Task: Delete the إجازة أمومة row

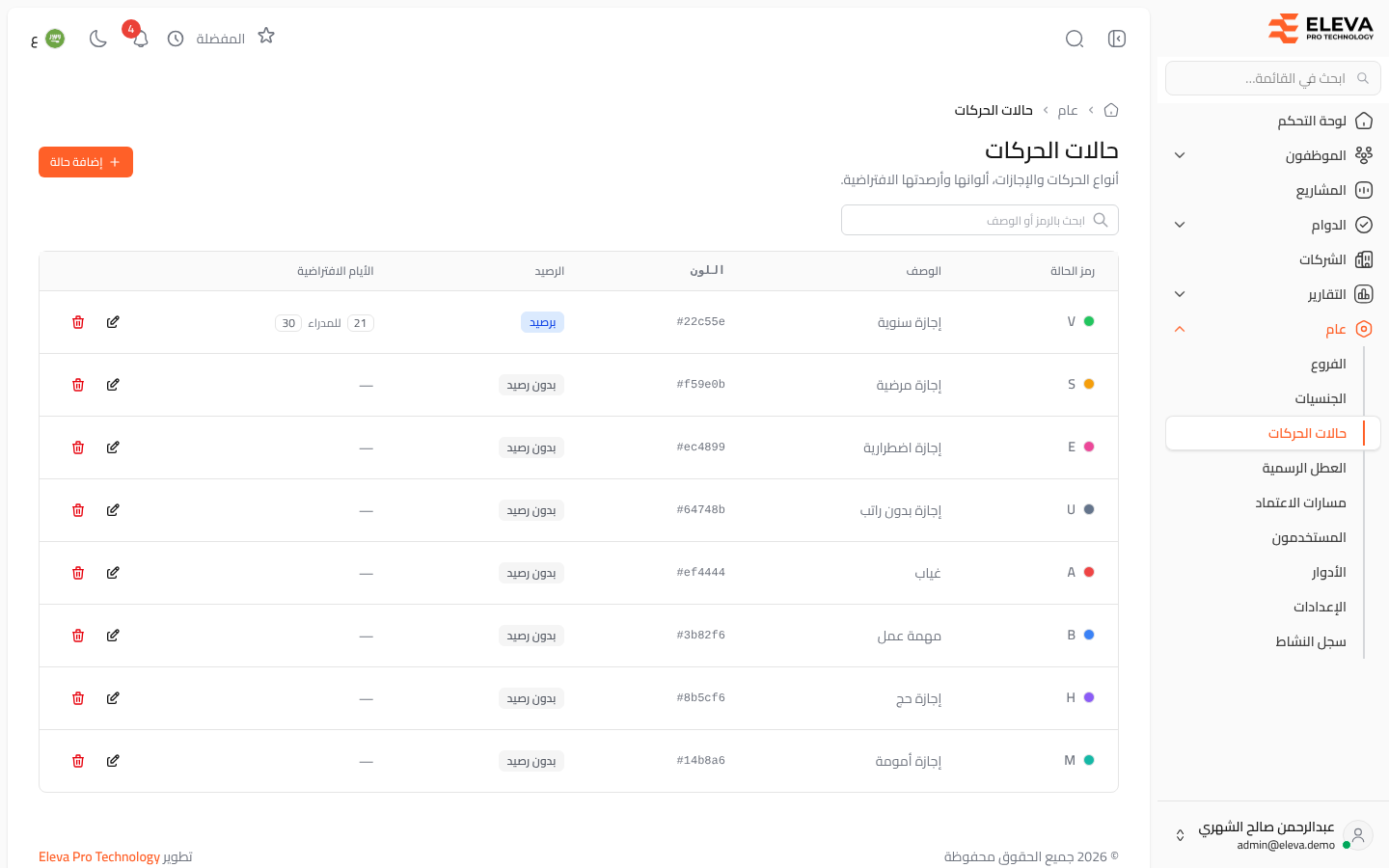Action: (78, 761)
